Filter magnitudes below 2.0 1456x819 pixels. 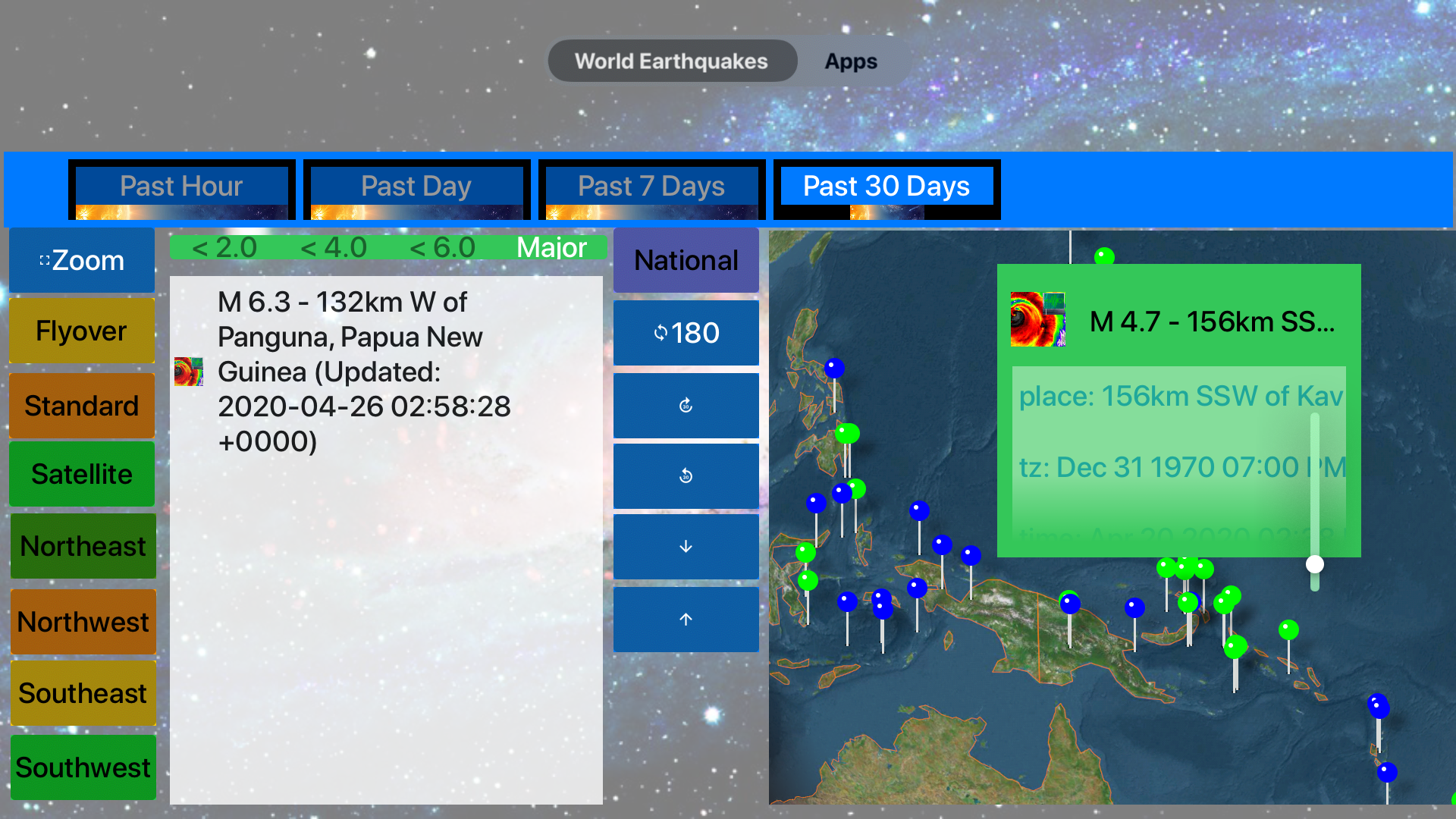coord(224,247)
